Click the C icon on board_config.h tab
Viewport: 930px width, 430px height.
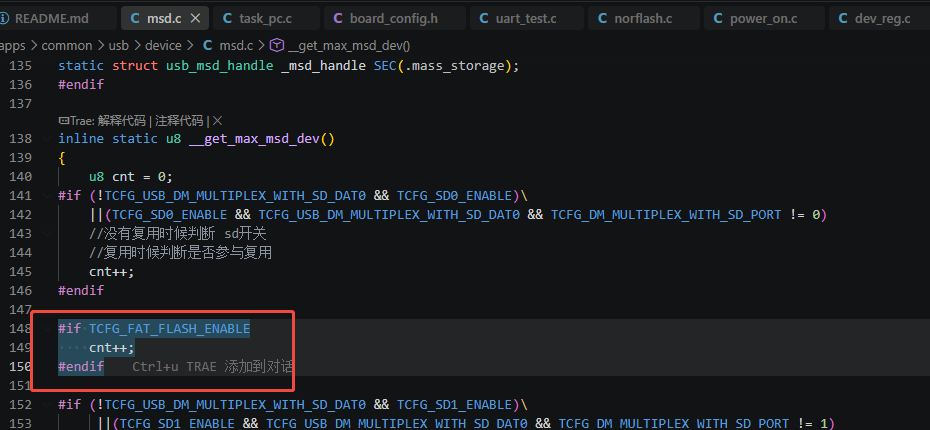338,18
